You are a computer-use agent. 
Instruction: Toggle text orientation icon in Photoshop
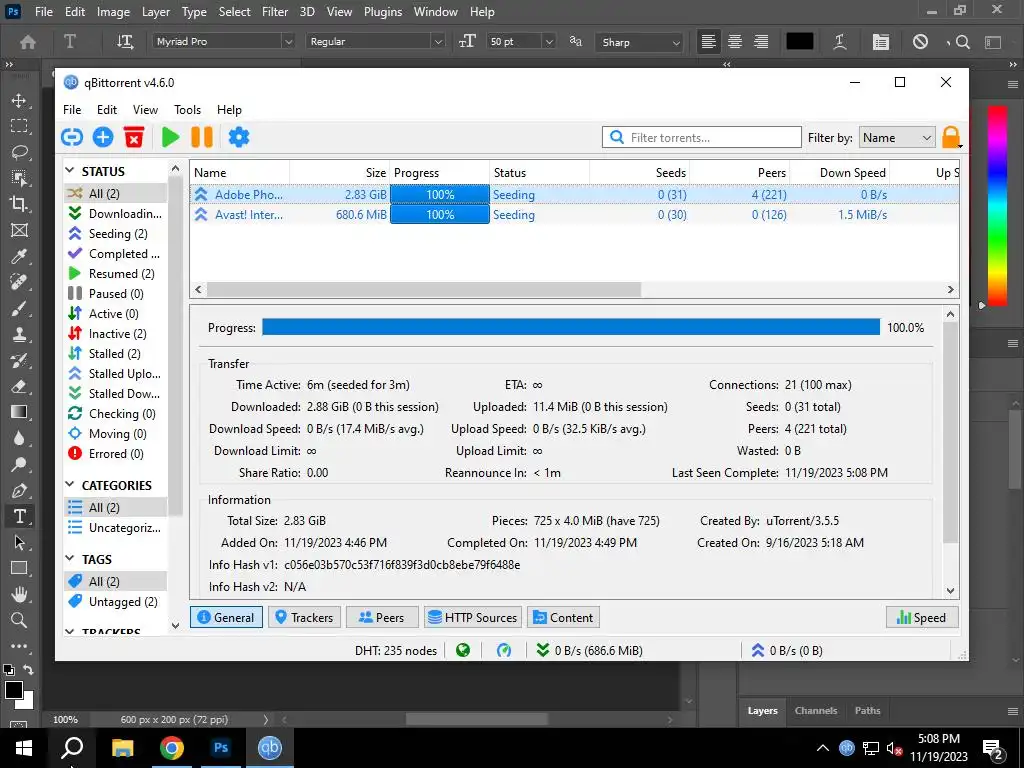(125, 42)
